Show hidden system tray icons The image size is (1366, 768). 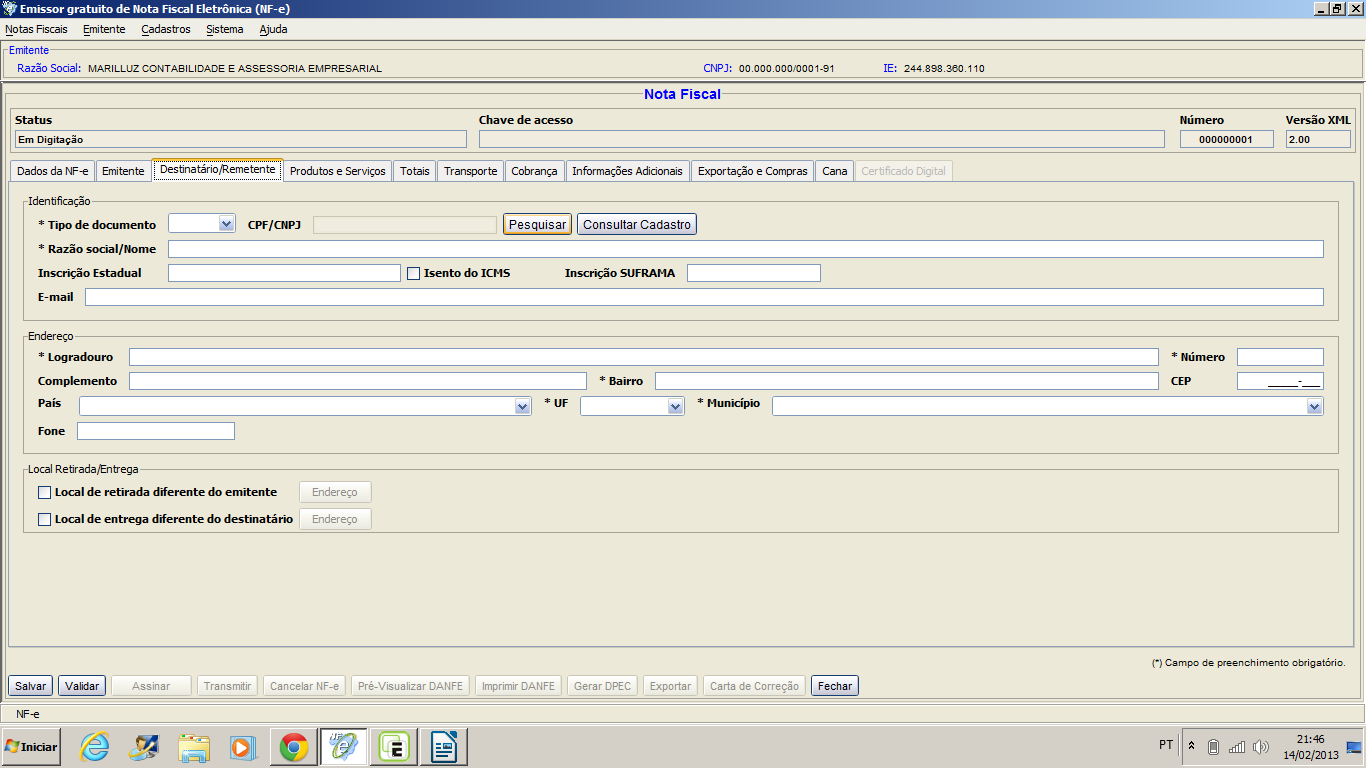(1191, 746)
